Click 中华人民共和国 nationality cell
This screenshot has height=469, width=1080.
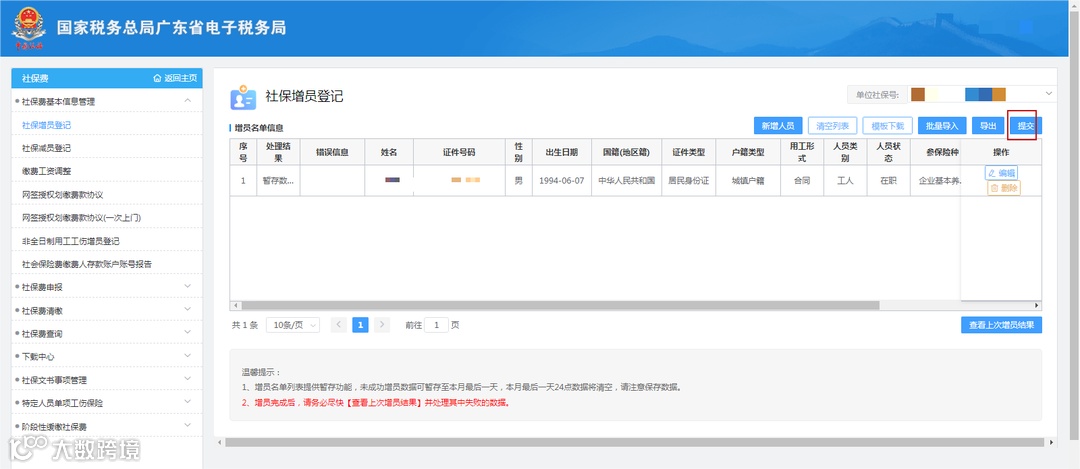tap(626, 180)
